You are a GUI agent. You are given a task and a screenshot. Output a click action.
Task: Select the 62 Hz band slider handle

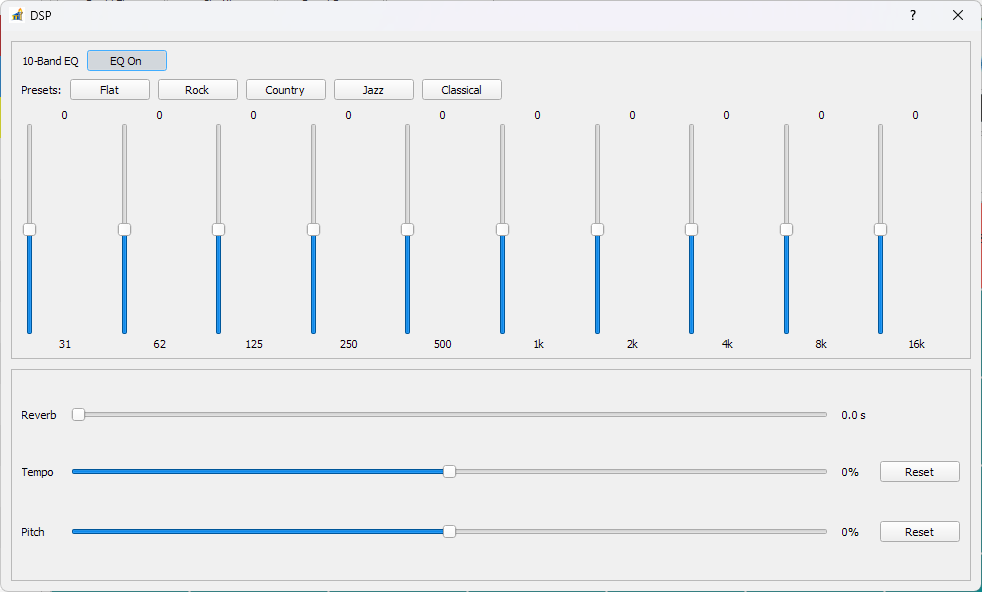[x=124, y=229]
